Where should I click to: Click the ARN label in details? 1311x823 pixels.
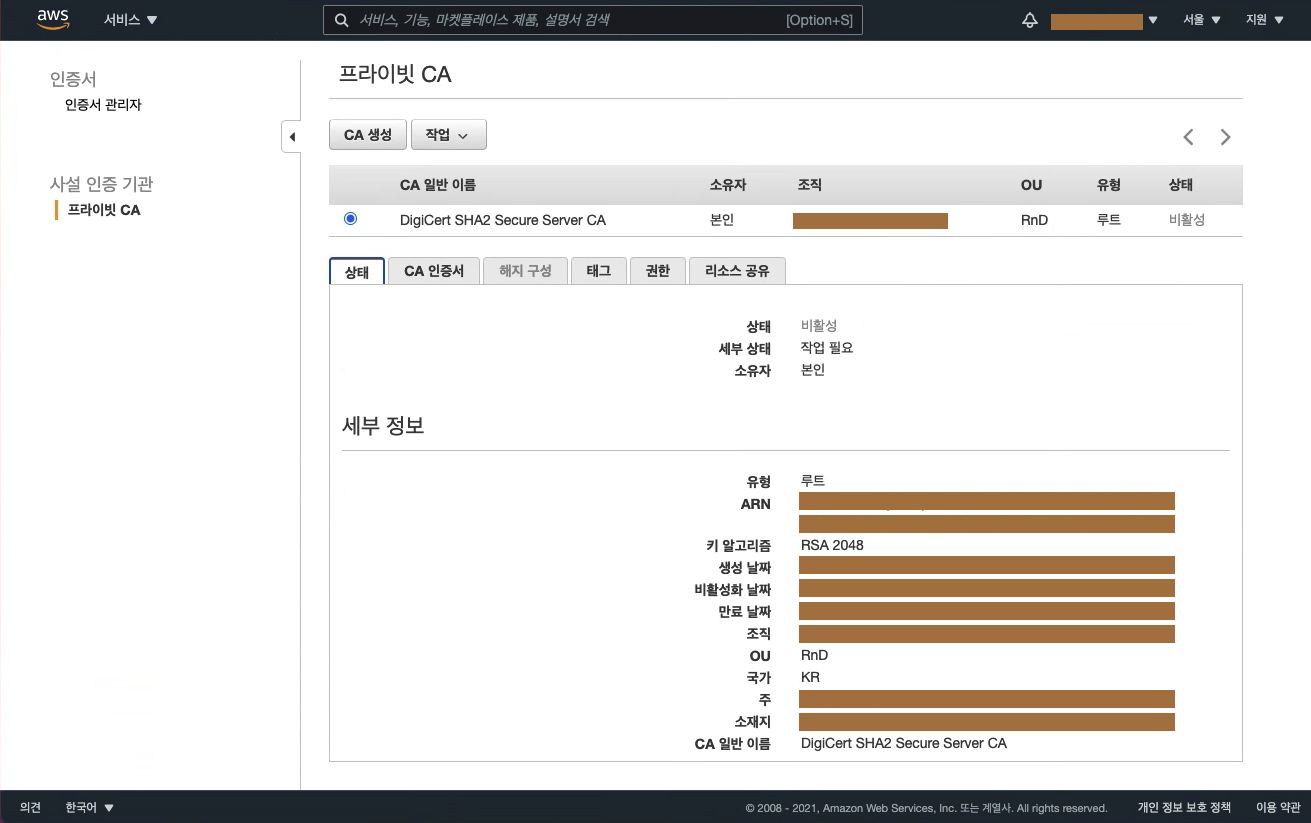click(756, 504)
